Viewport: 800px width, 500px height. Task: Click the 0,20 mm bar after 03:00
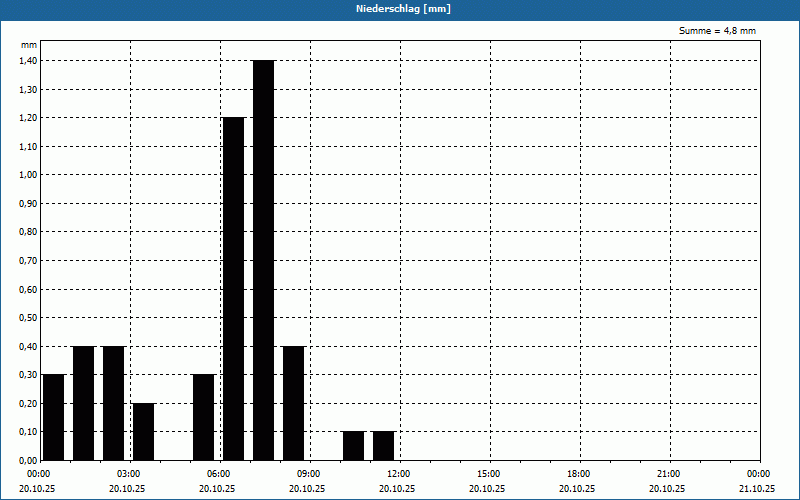point(143,432)
